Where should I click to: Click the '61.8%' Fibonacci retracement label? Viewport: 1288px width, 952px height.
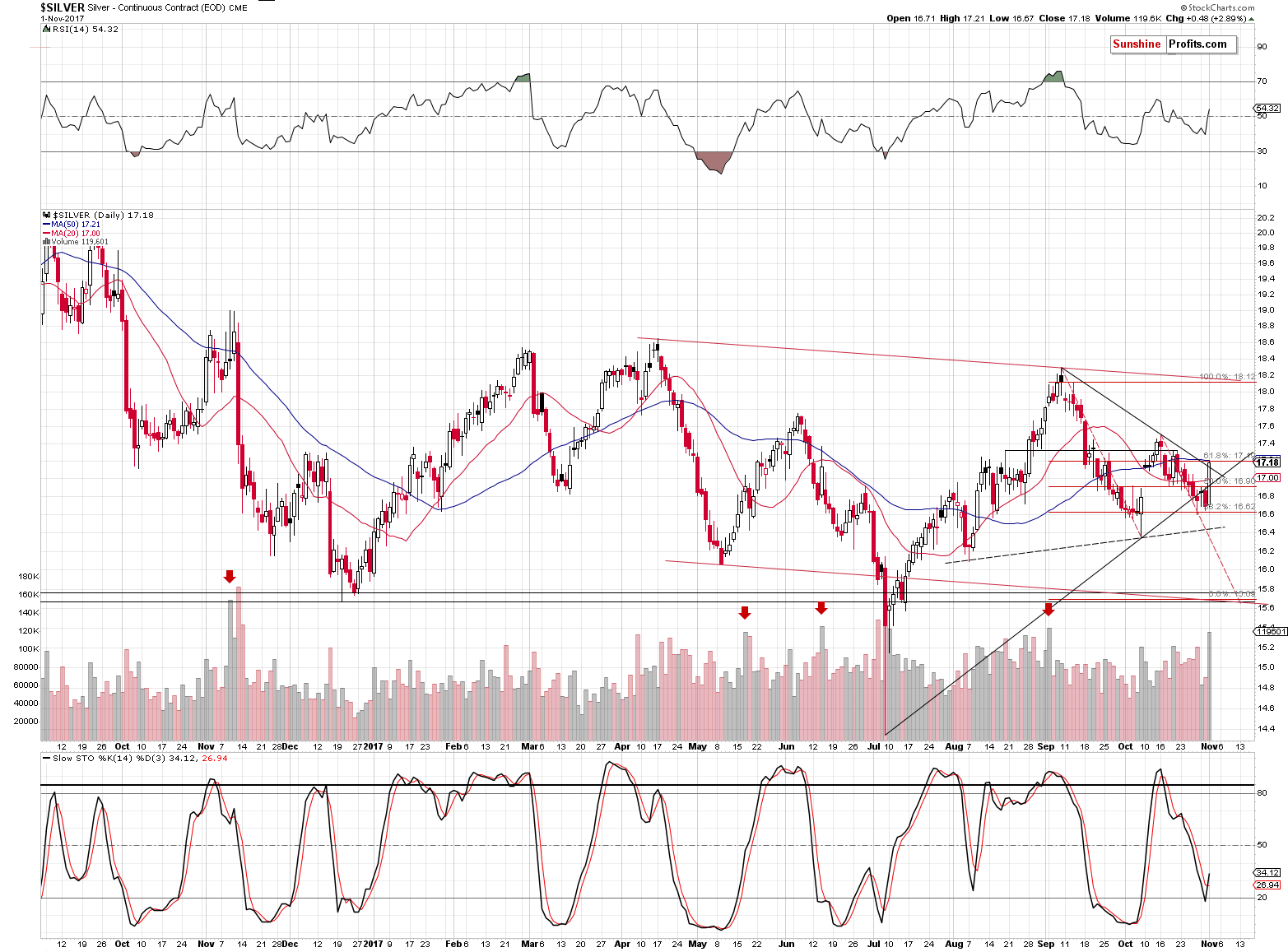1229,455
